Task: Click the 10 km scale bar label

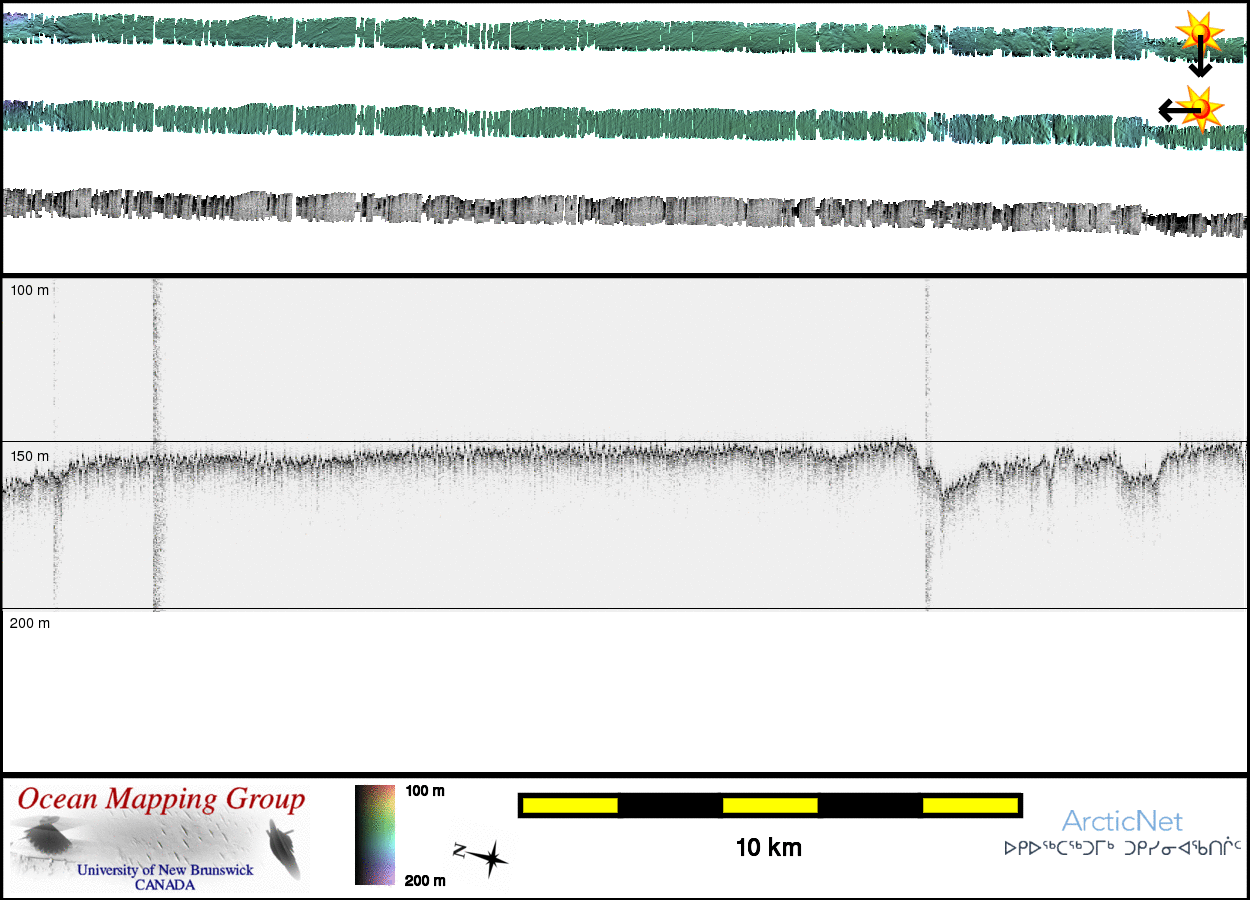Action: 768,849
